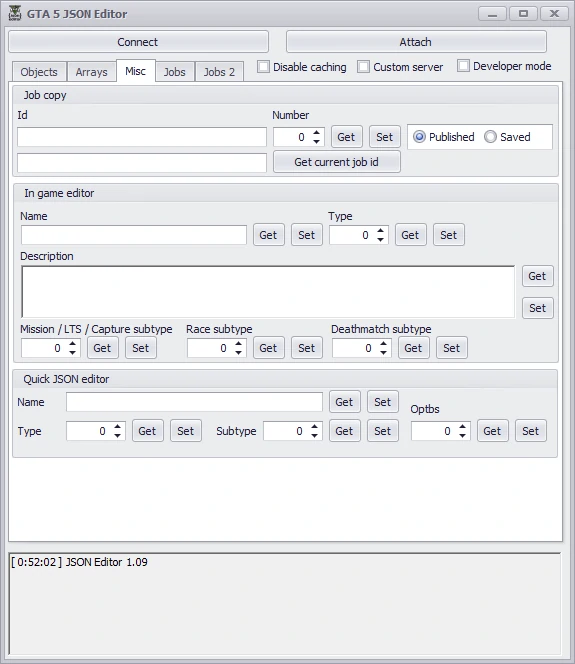This screenshot has height=664, width=575.
Task: Click Get for Race subtype
Action: pos(268,348)
